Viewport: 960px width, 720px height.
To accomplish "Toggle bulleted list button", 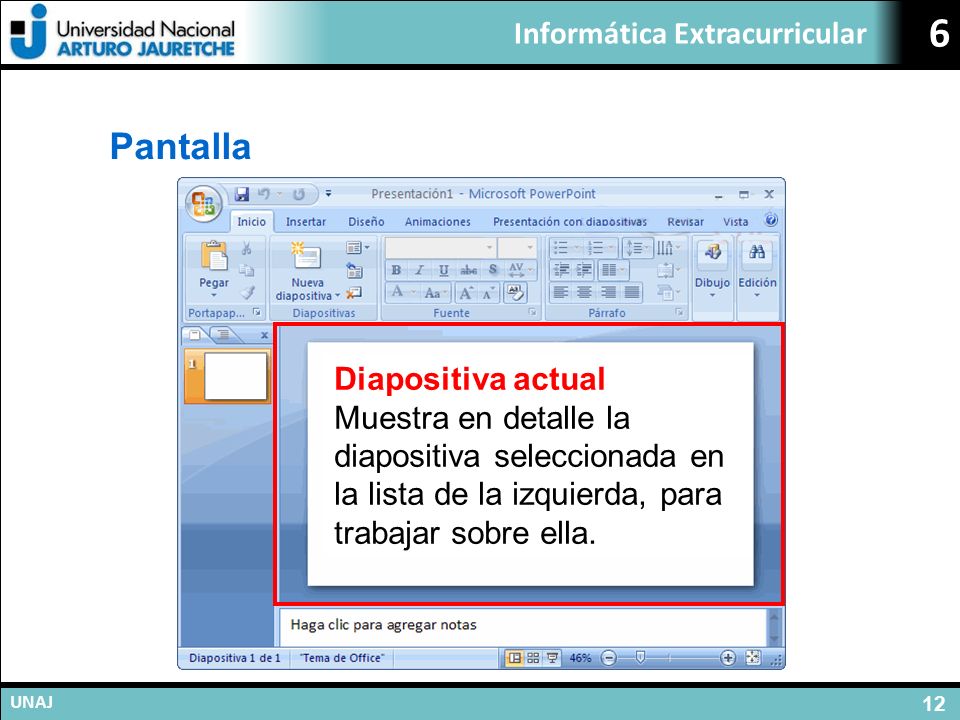I will point(566,247).
